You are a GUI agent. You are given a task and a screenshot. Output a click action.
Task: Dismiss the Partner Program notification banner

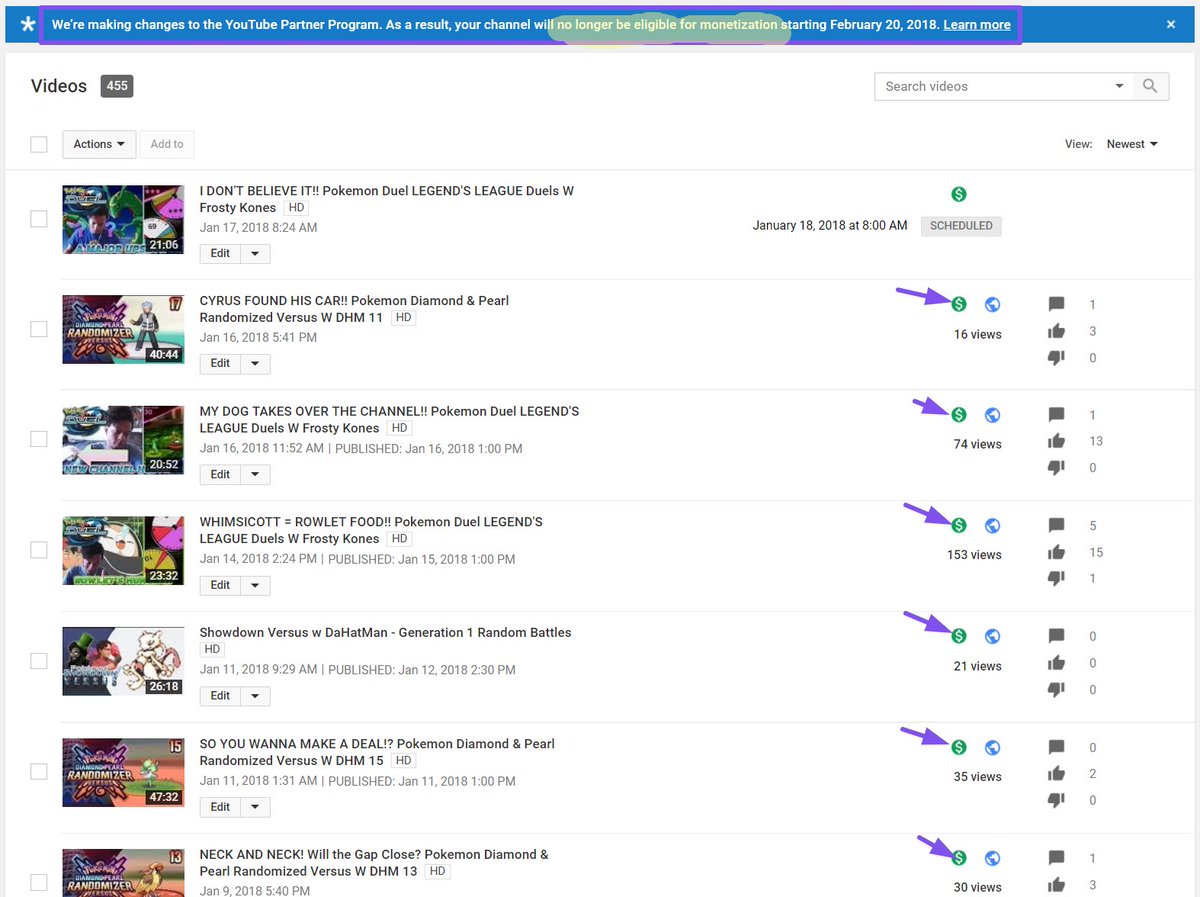point(1171,24)
